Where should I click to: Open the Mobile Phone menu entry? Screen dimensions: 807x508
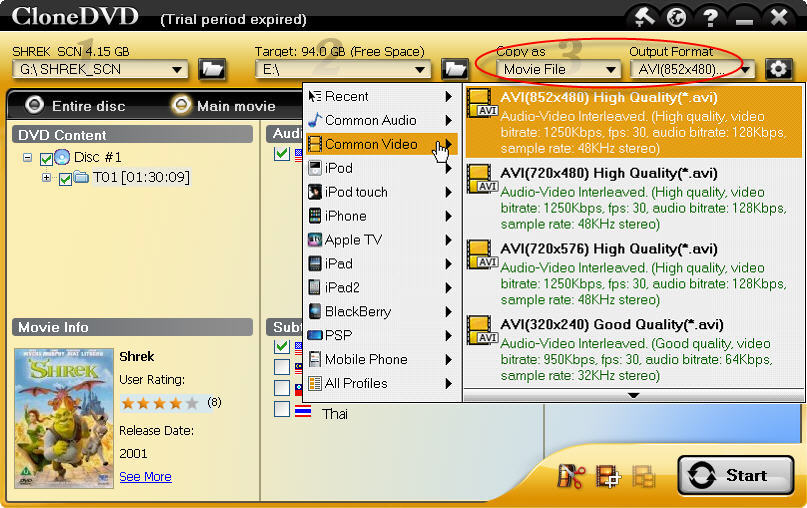381,359
